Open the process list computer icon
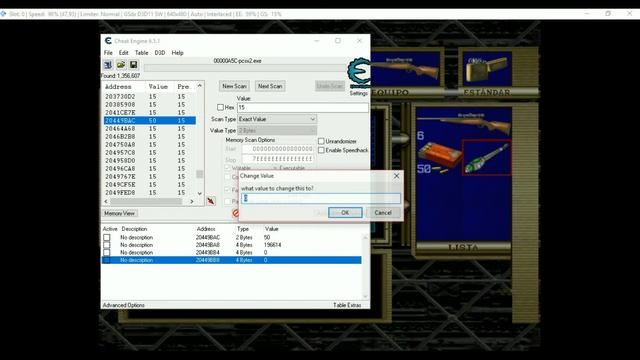 tap(108, 65)
